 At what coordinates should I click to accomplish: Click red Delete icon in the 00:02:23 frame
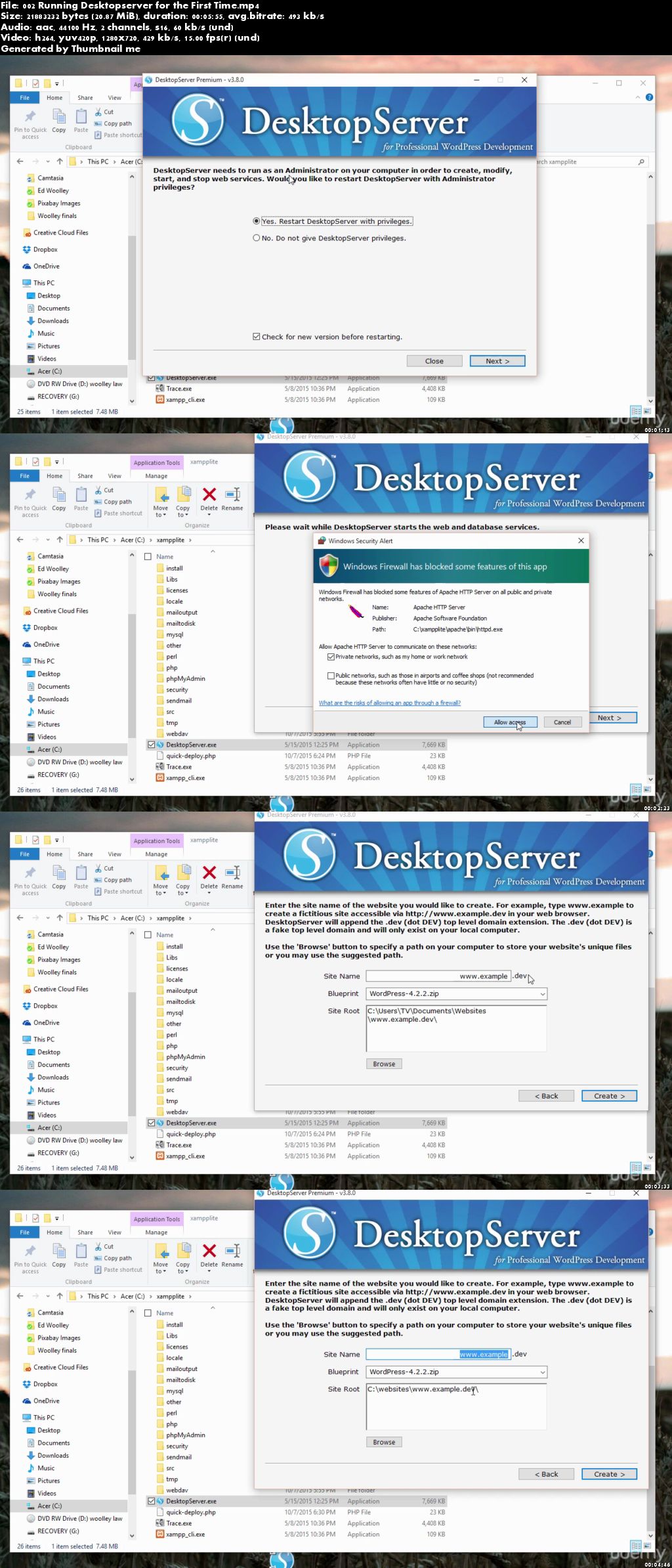[x=209, y=494]
